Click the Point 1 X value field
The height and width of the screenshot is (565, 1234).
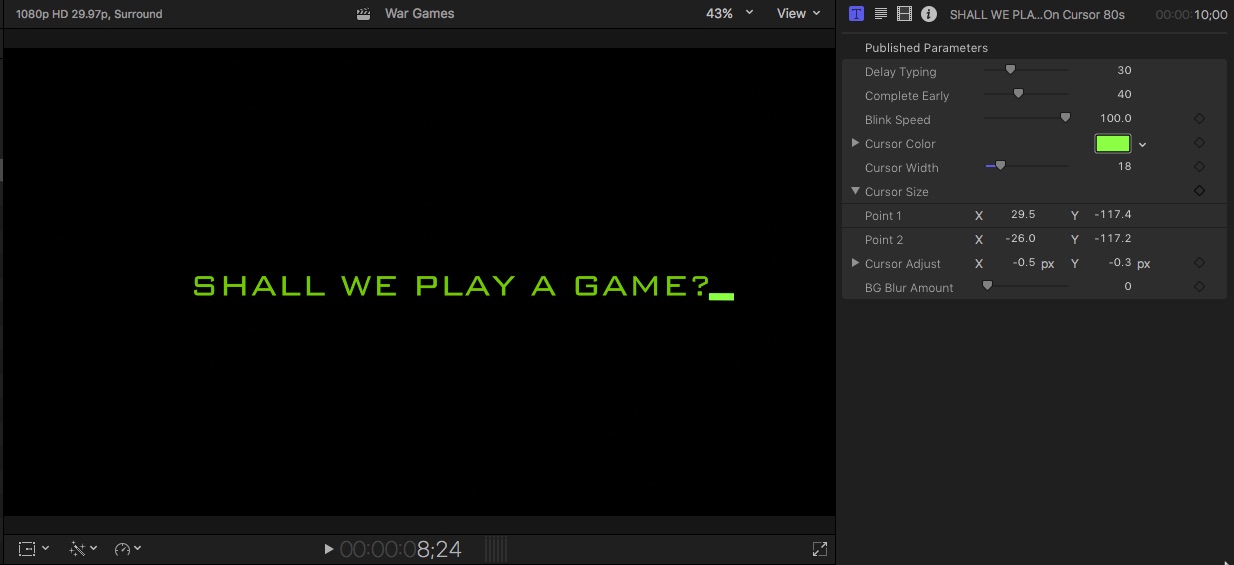click(x=1022, y=215)
